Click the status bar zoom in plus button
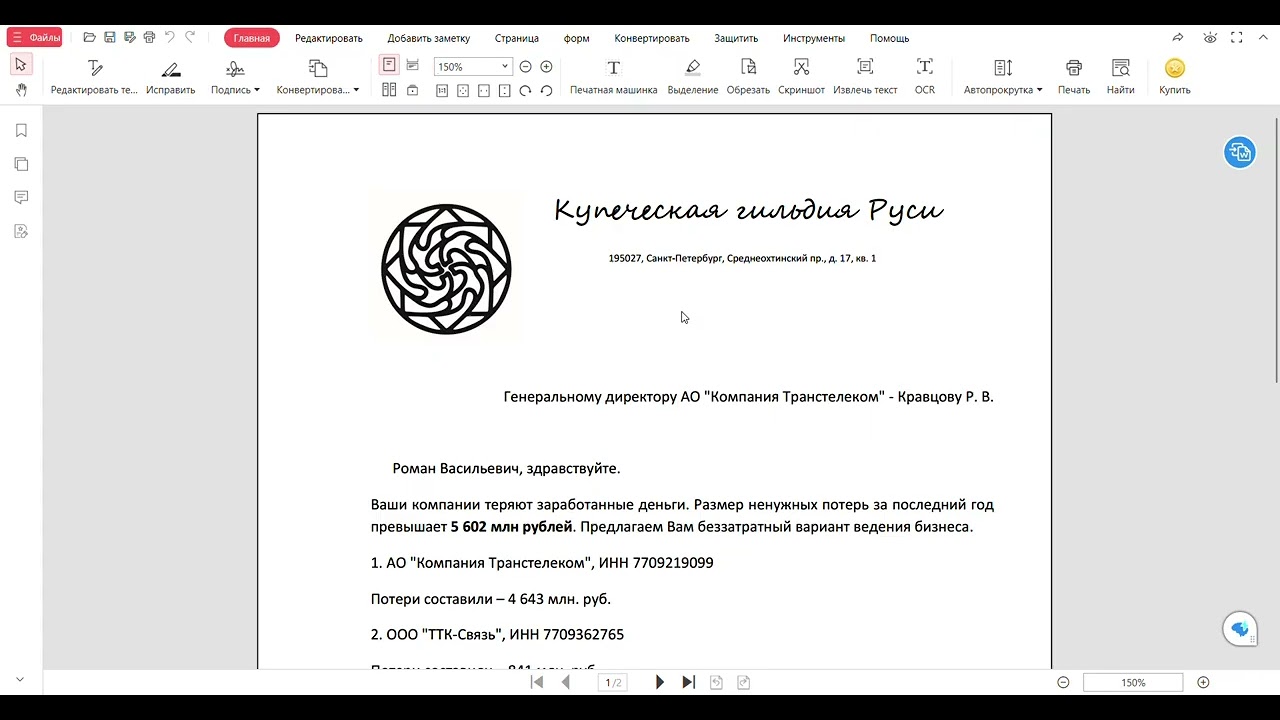1280x720 pixels. [1203, 682]
